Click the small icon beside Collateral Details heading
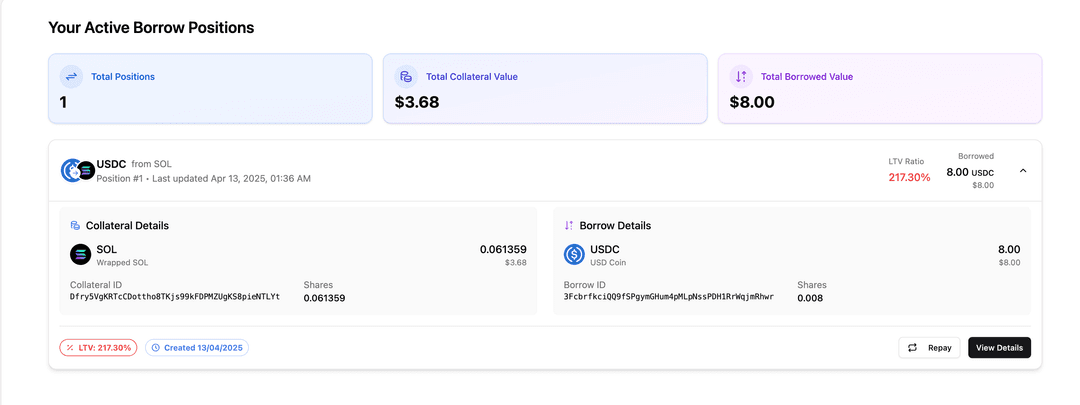 click(x=75, y=226)
